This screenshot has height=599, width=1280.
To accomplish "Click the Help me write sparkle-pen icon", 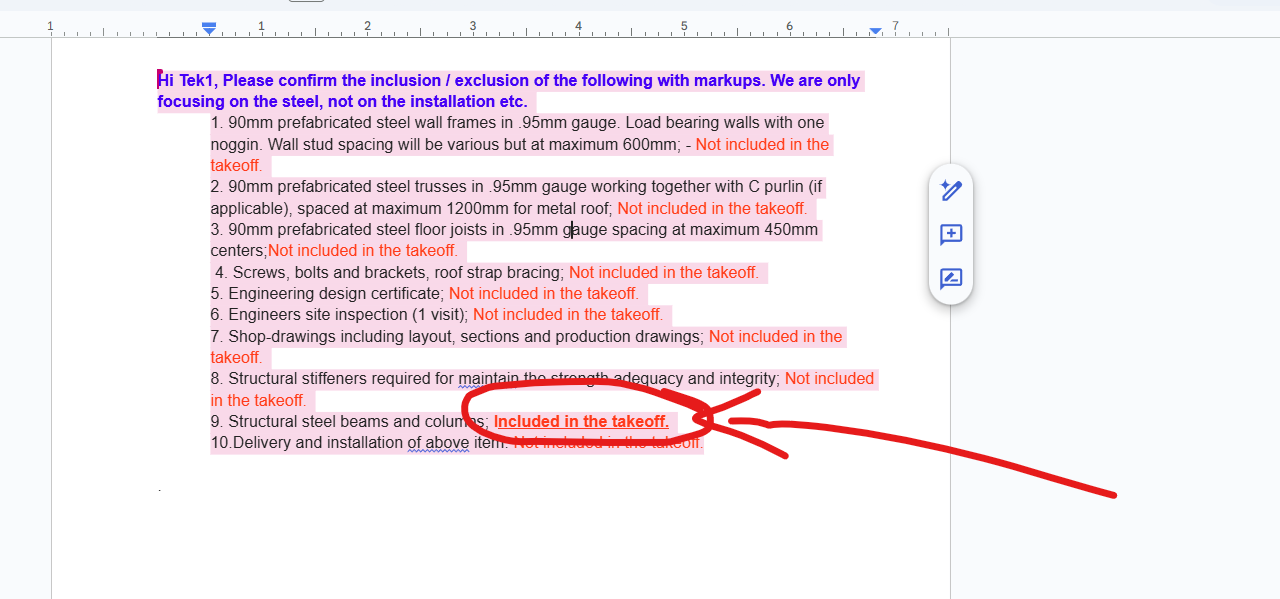I will (951, 190).
